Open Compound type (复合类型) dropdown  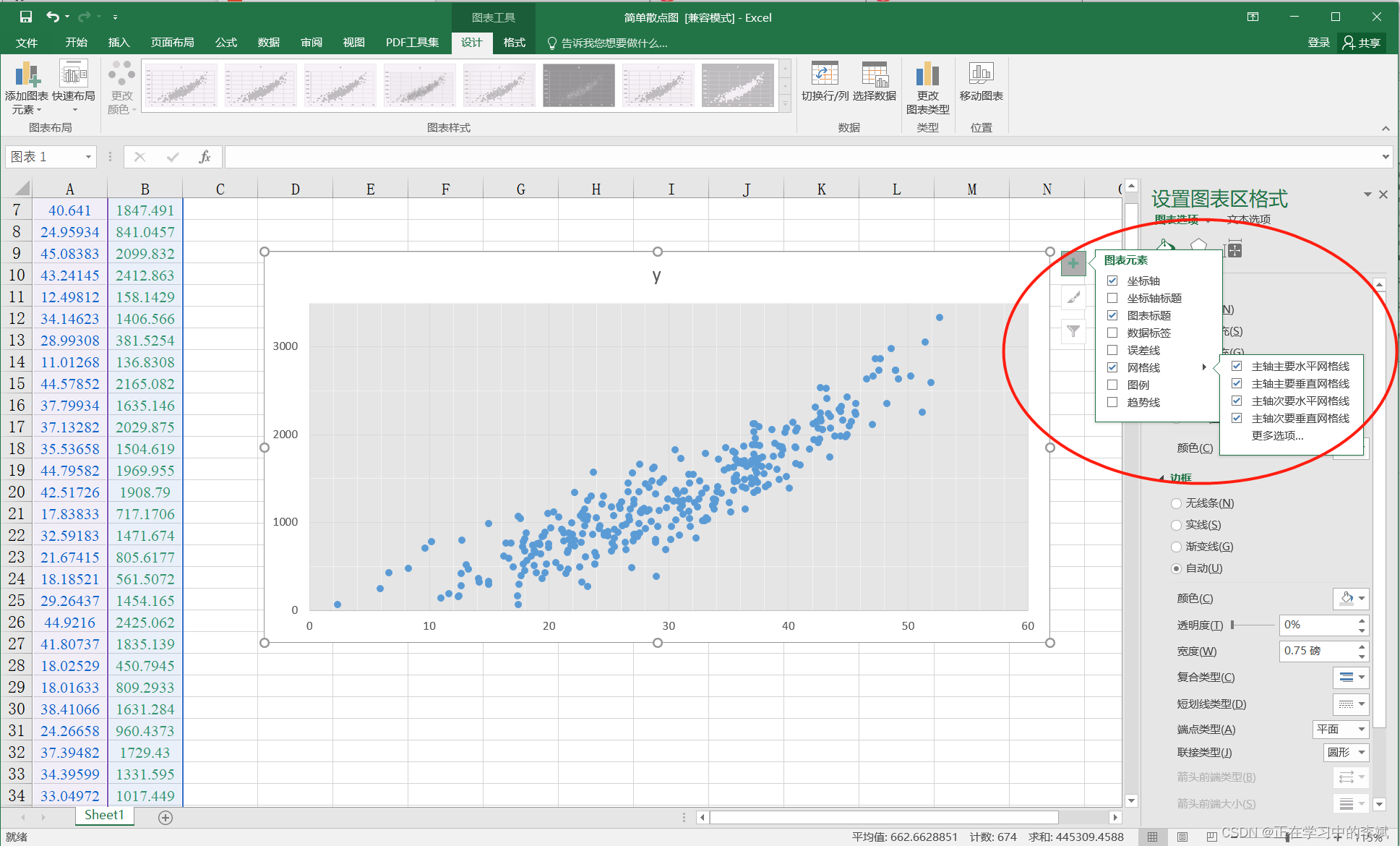(x=1350, y=678)
